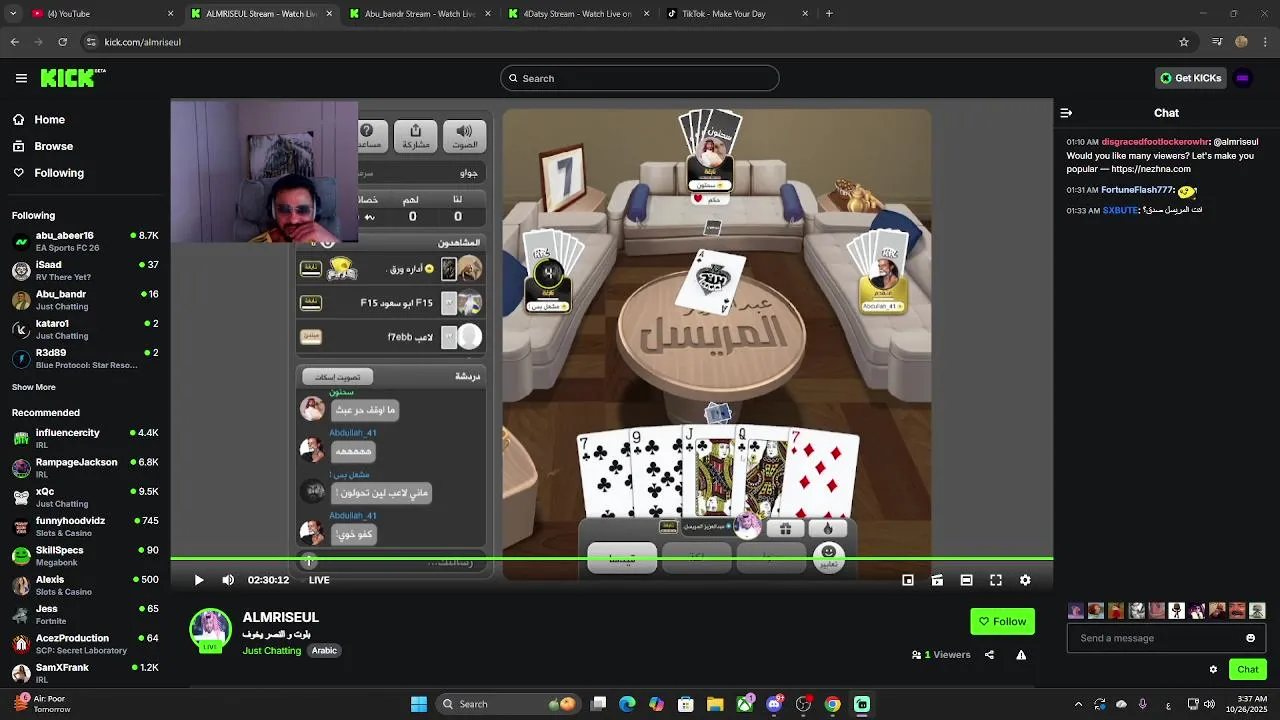Enter fullscreen mode

[x=996, y=580]
